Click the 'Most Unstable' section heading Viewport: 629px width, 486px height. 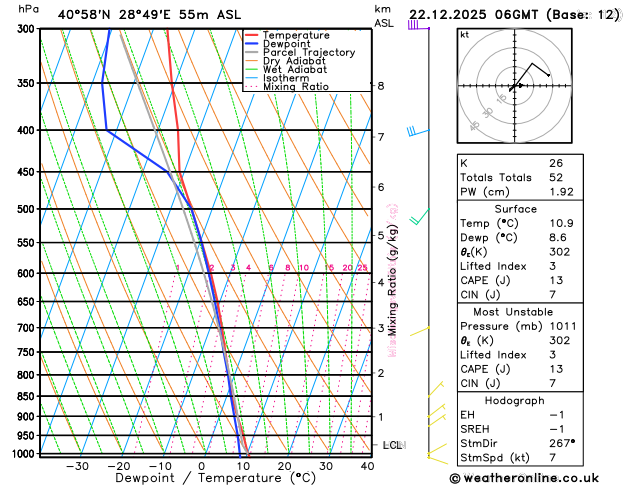coord(513,312)
